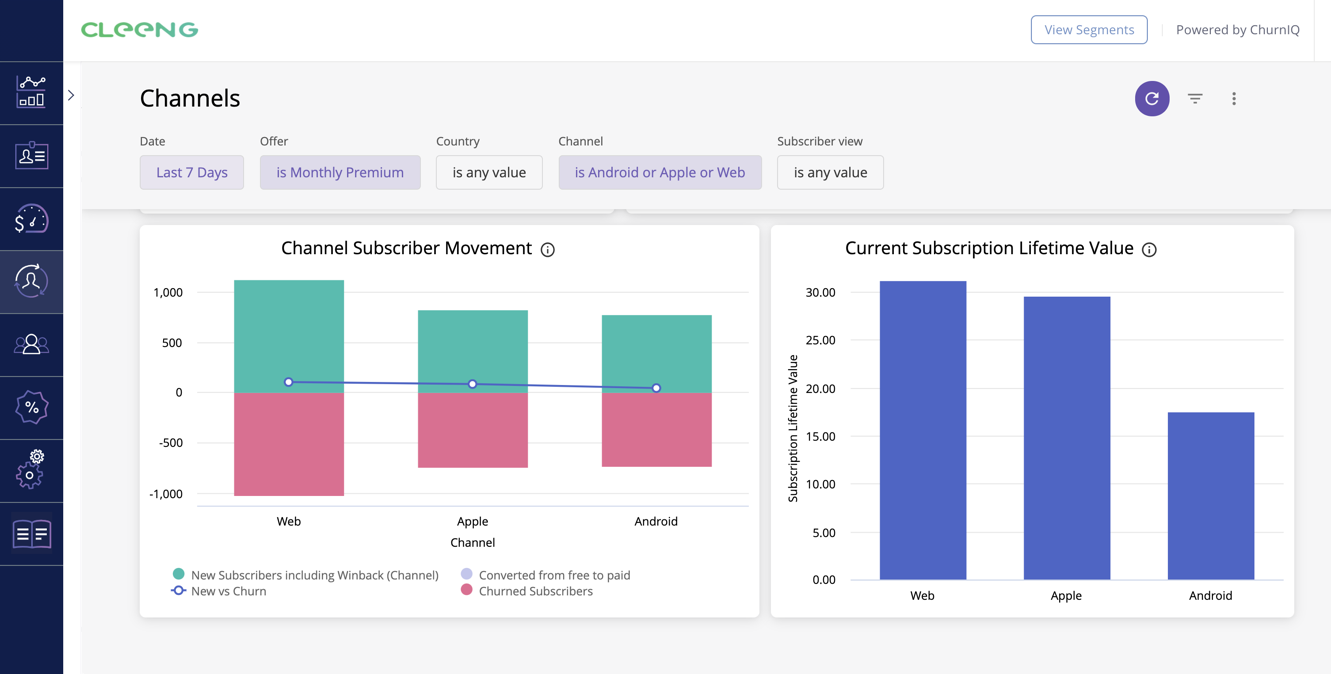Toggle the New vs Churn legend line
The width and height of the screenshot is (1331, 674).
point(219,591)
